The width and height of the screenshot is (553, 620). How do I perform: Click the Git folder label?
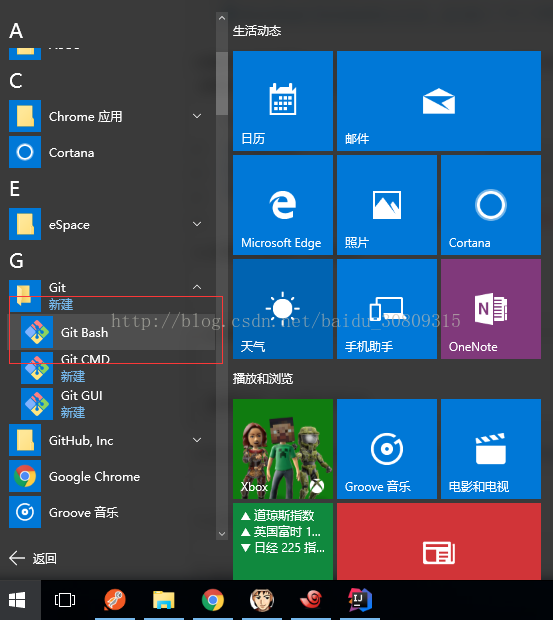pos(57,287)
